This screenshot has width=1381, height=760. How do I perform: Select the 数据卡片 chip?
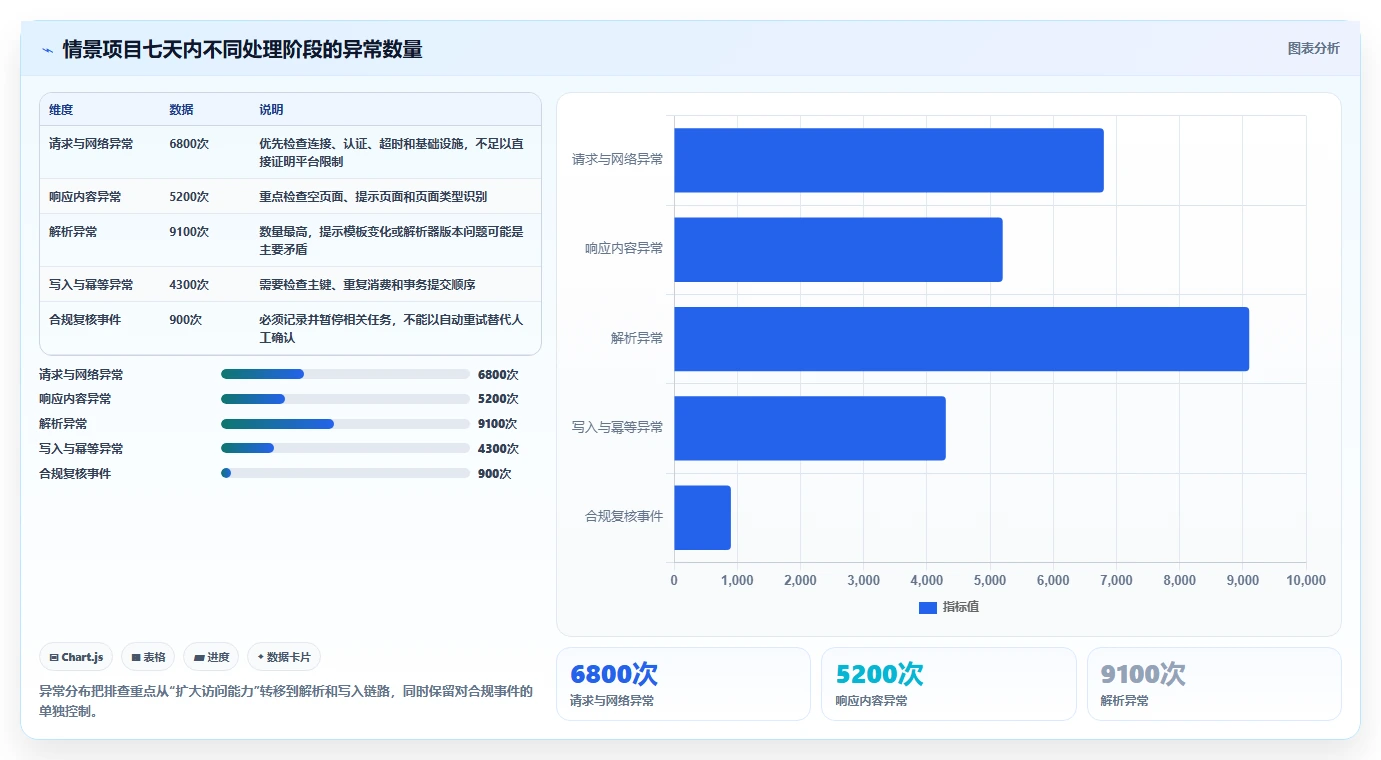tap(284, 657)
